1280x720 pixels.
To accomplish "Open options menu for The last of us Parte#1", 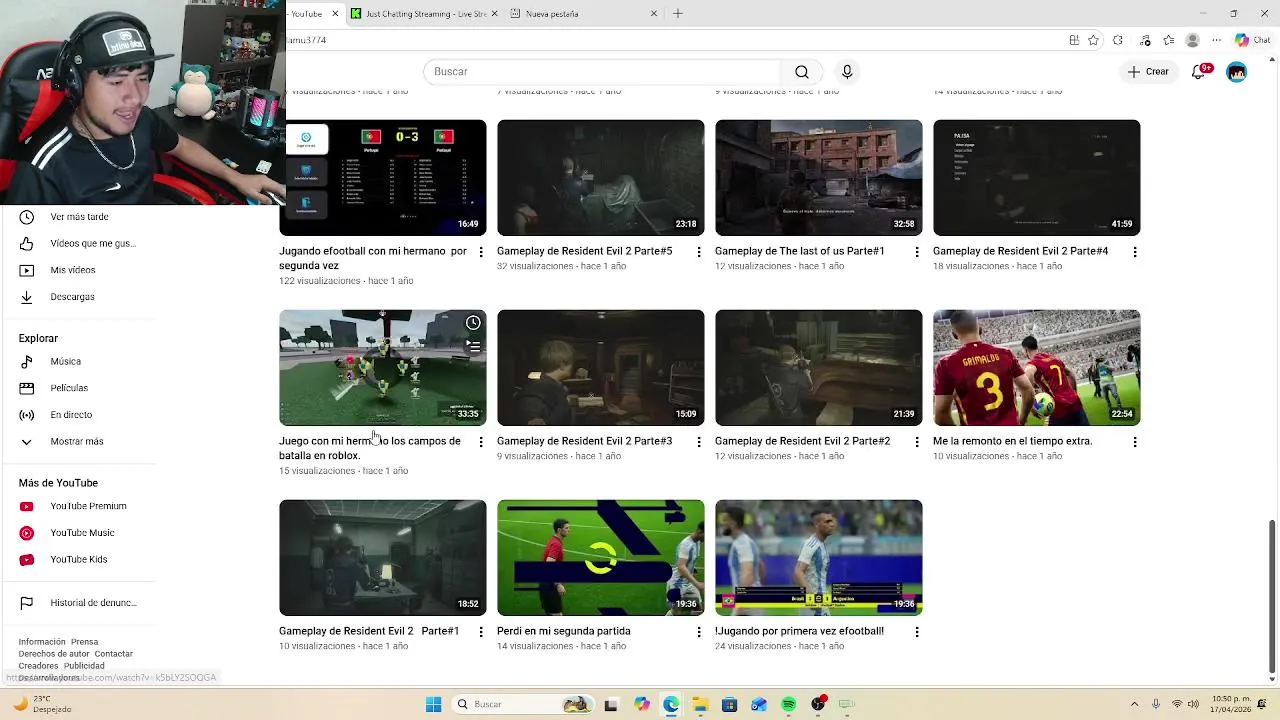I will [x=917, y=252].
